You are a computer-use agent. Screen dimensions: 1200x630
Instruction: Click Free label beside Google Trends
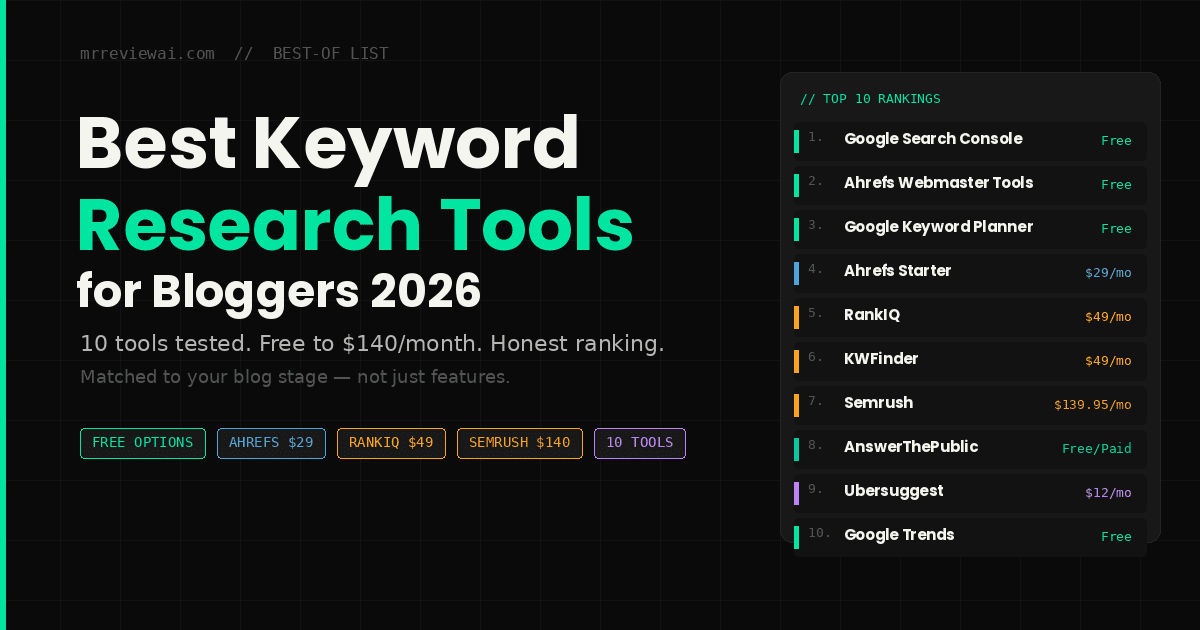click(x=1116, y=536)
